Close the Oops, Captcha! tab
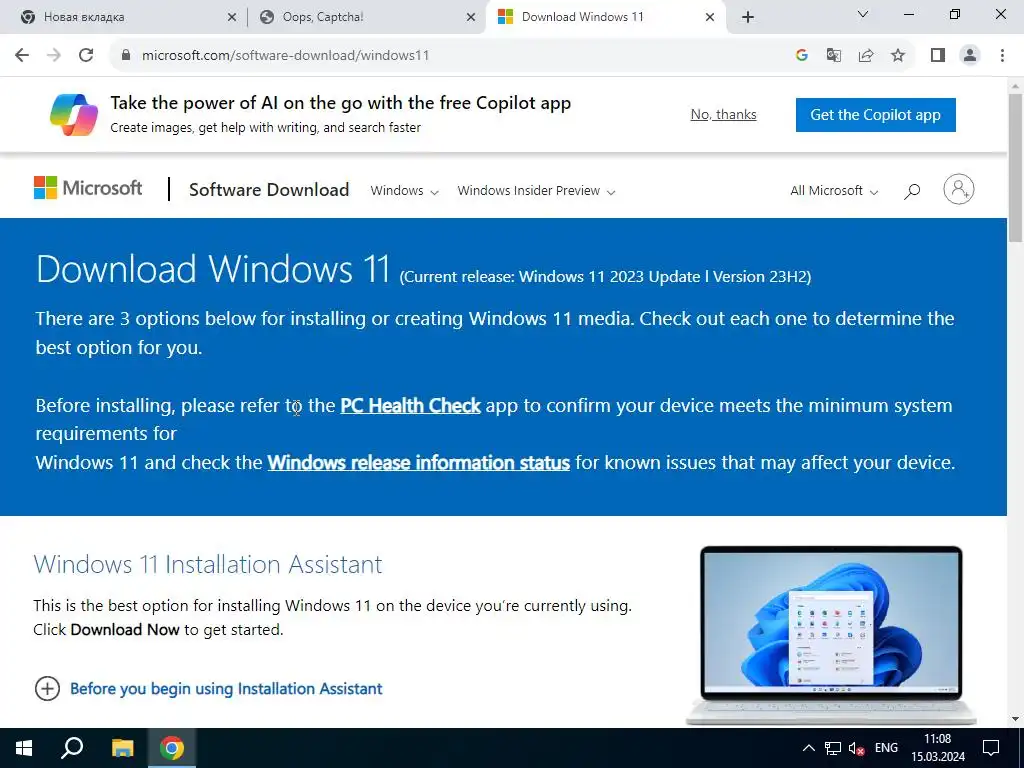This screenshot has height=768, width=1024. (x=471, y=17)
